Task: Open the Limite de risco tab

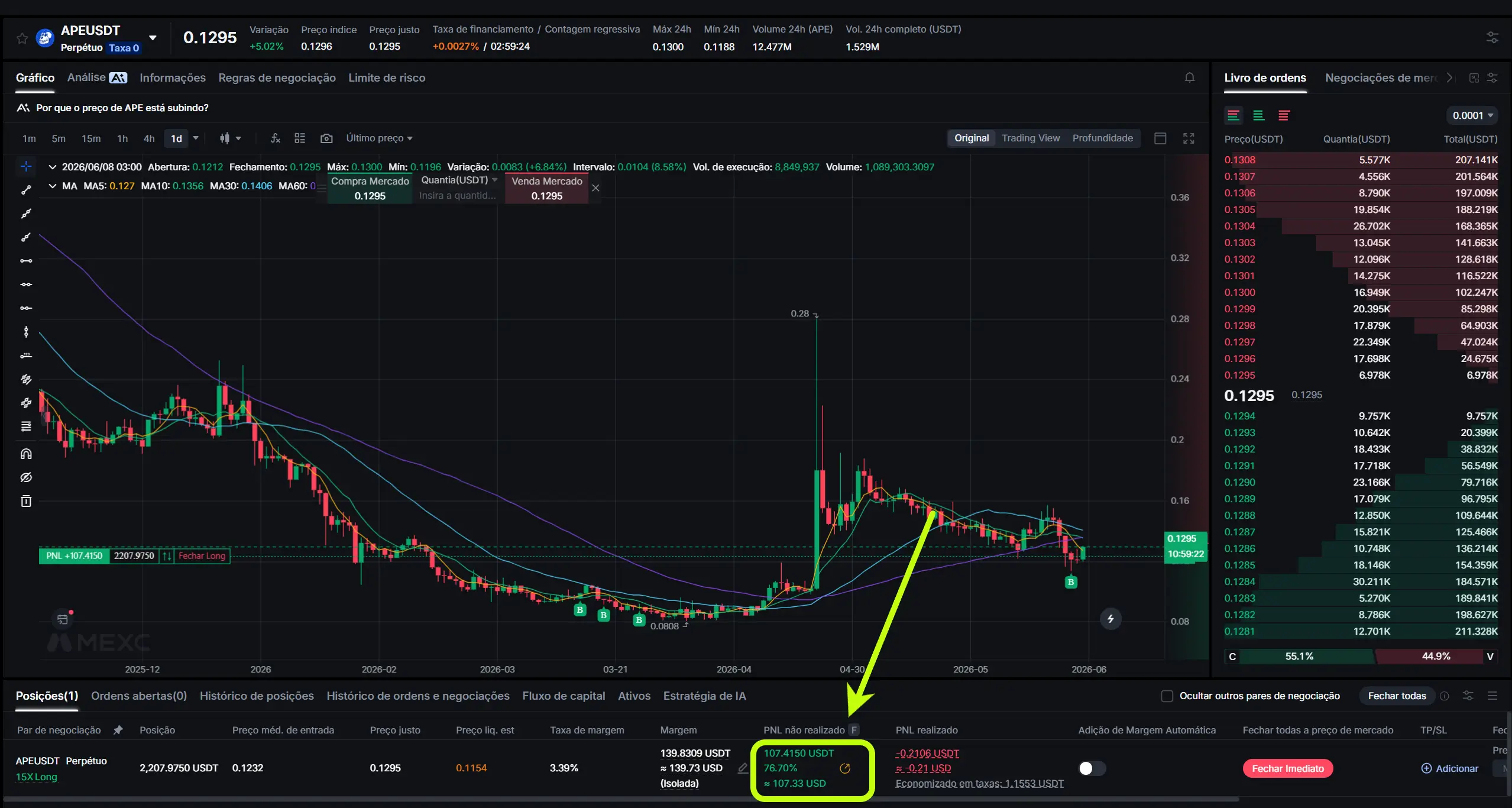Action: (x=387, y=77)
